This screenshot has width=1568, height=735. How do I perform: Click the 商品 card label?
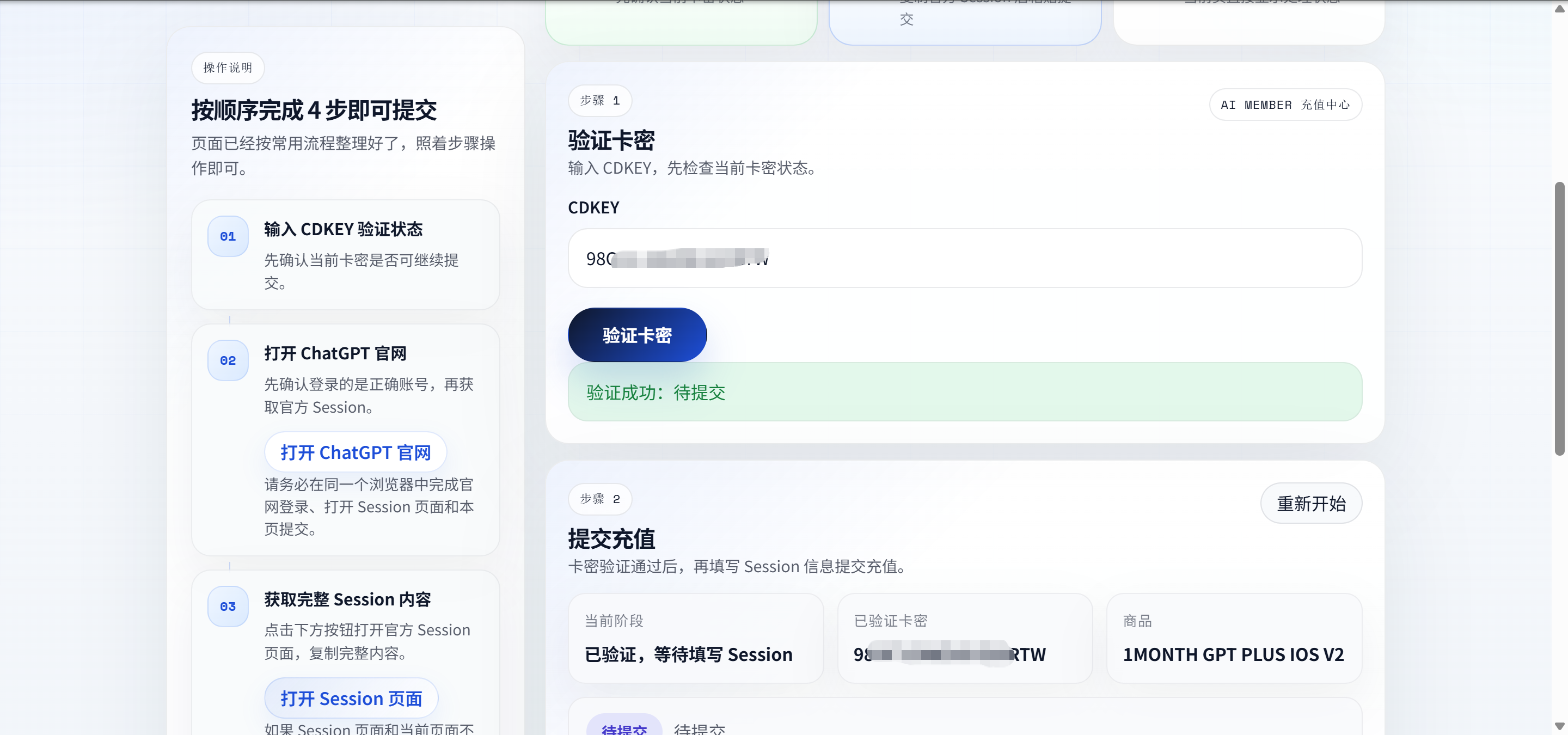pos(1137,621)
